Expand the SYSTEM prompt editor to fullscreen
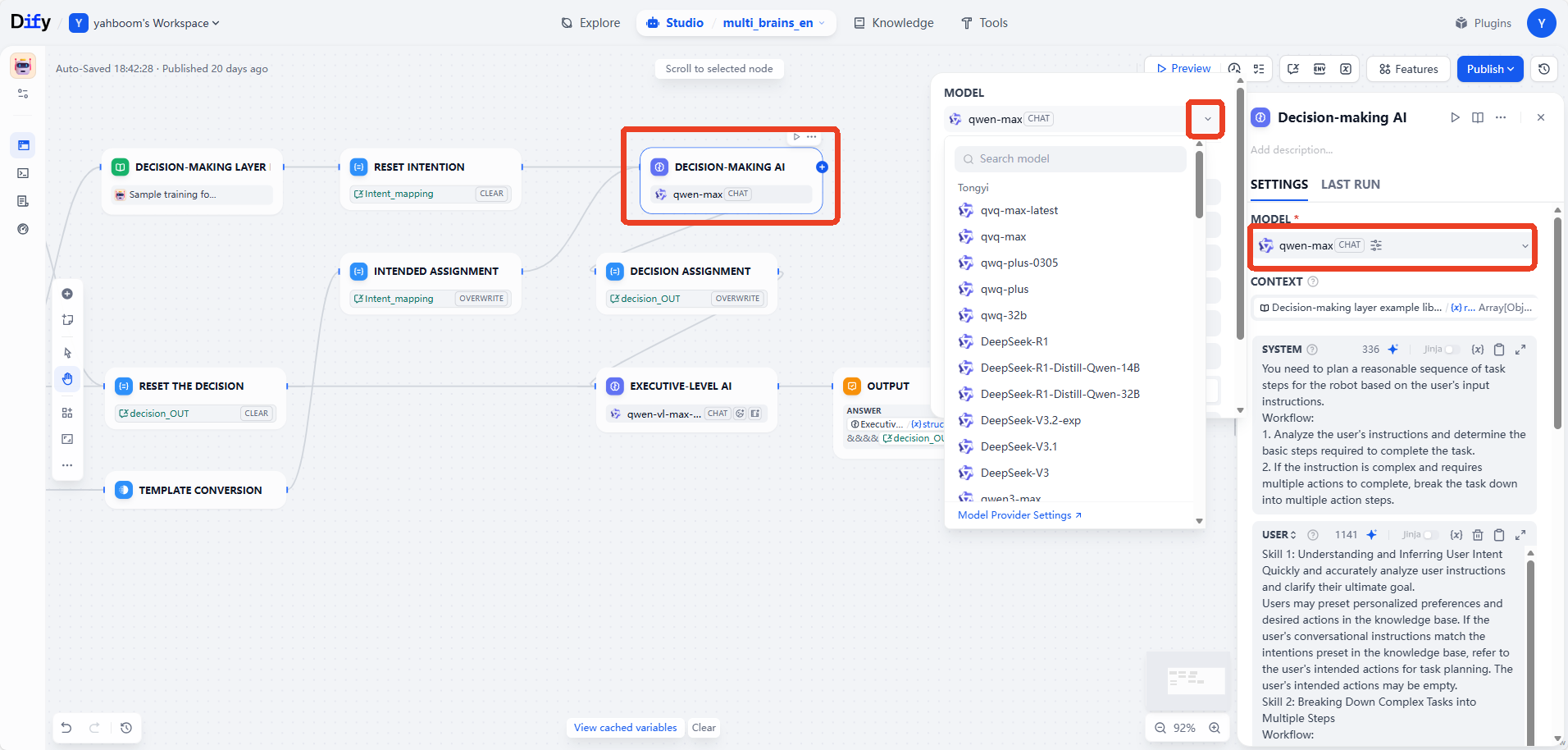Viewport: 1568px width, 750px height. (x=1520, y=350)
